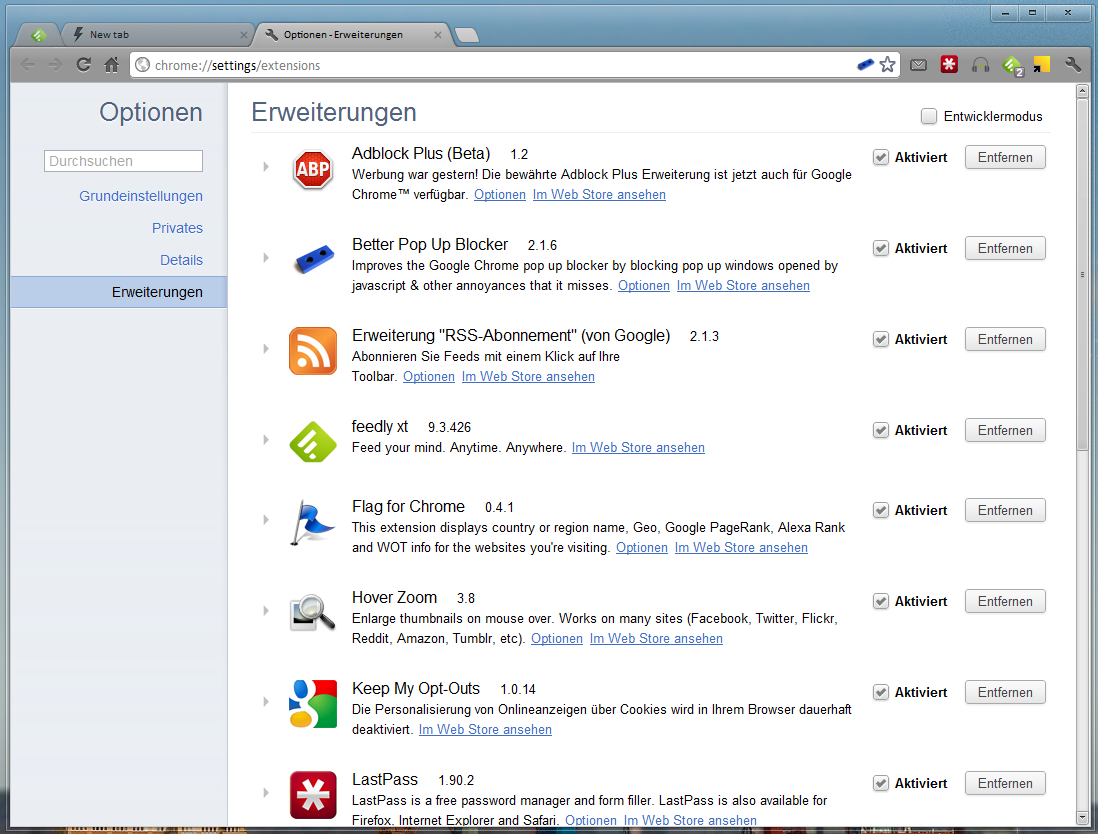Uncheck Aktiviert for Hover Zoom
1098x834 pixels.
[x=881, y=602]
